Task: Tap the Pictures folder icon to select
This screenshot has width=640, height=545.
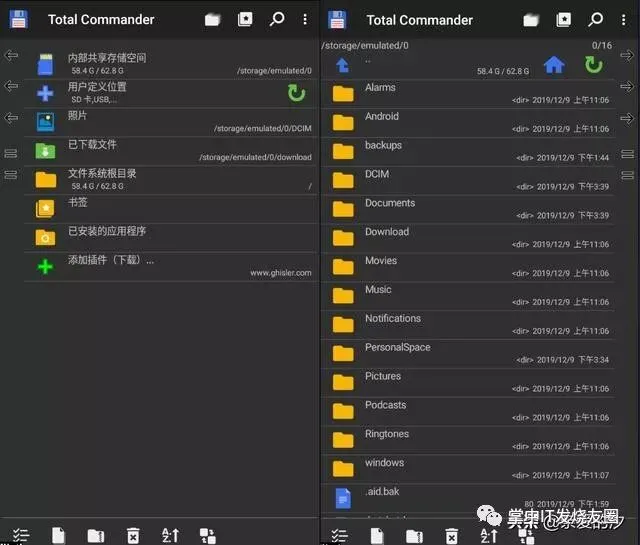Action: 343,383
